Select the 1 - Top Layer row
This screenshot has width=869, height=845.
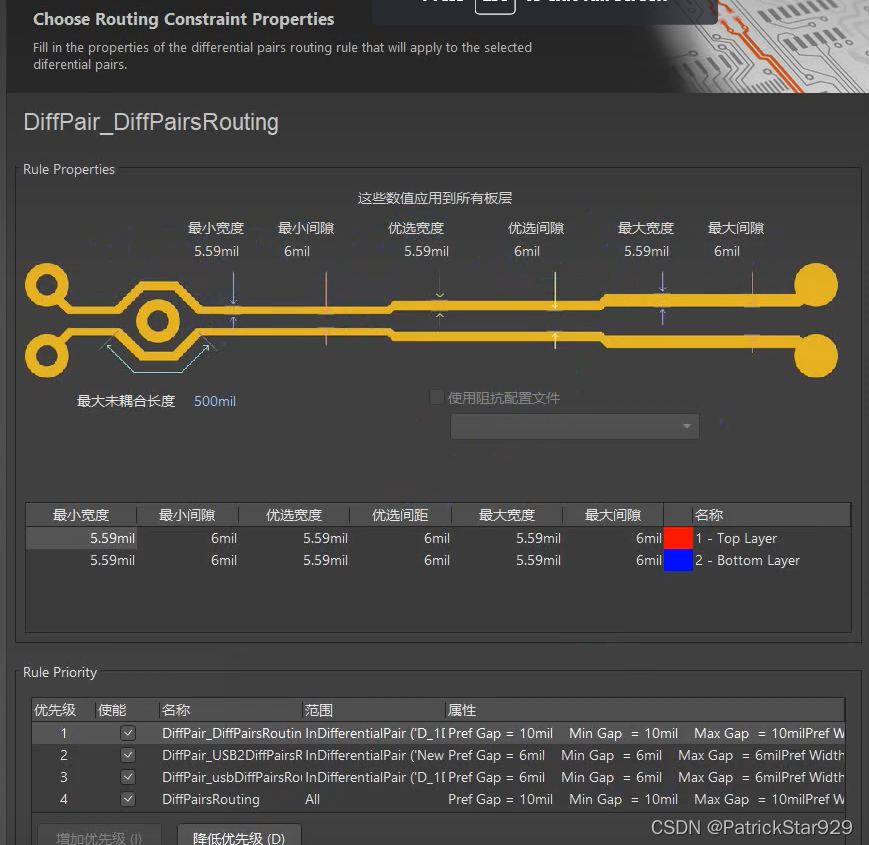tap(740, 538)
